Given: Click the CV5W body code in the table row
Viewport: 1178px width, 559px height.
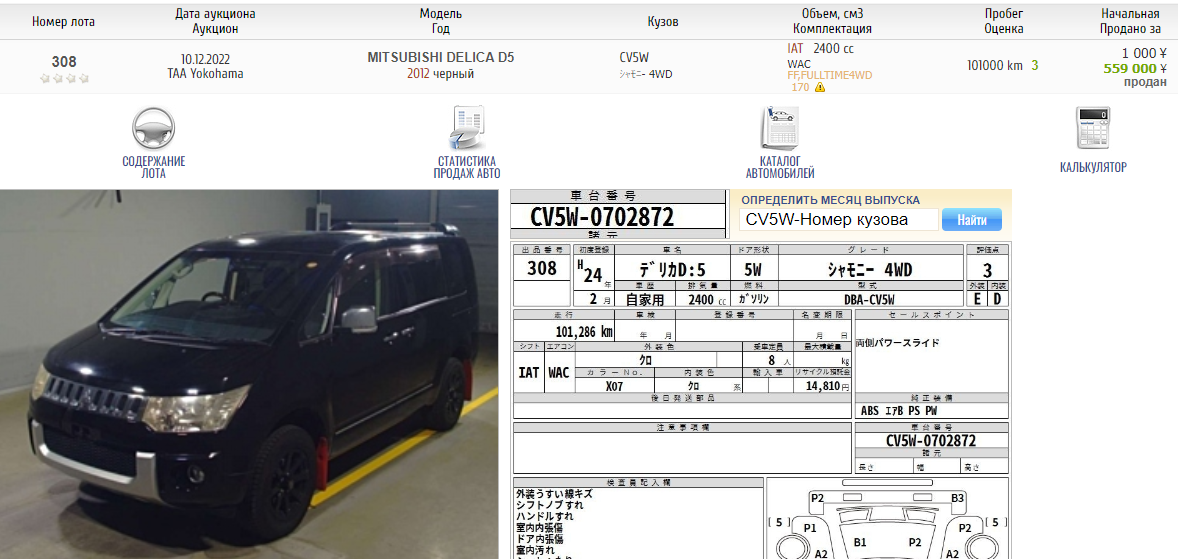Looking at the screenshot, I should coord(634,57).
